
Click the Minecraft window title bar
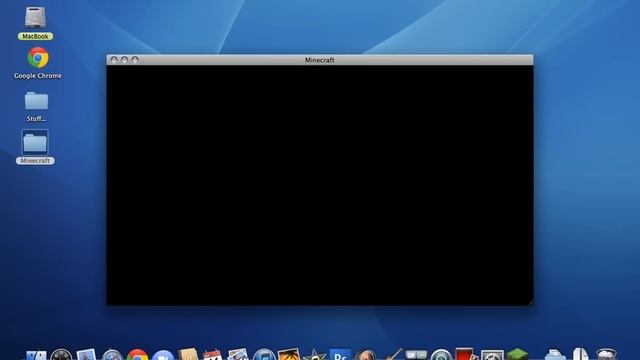coord(320,60)
